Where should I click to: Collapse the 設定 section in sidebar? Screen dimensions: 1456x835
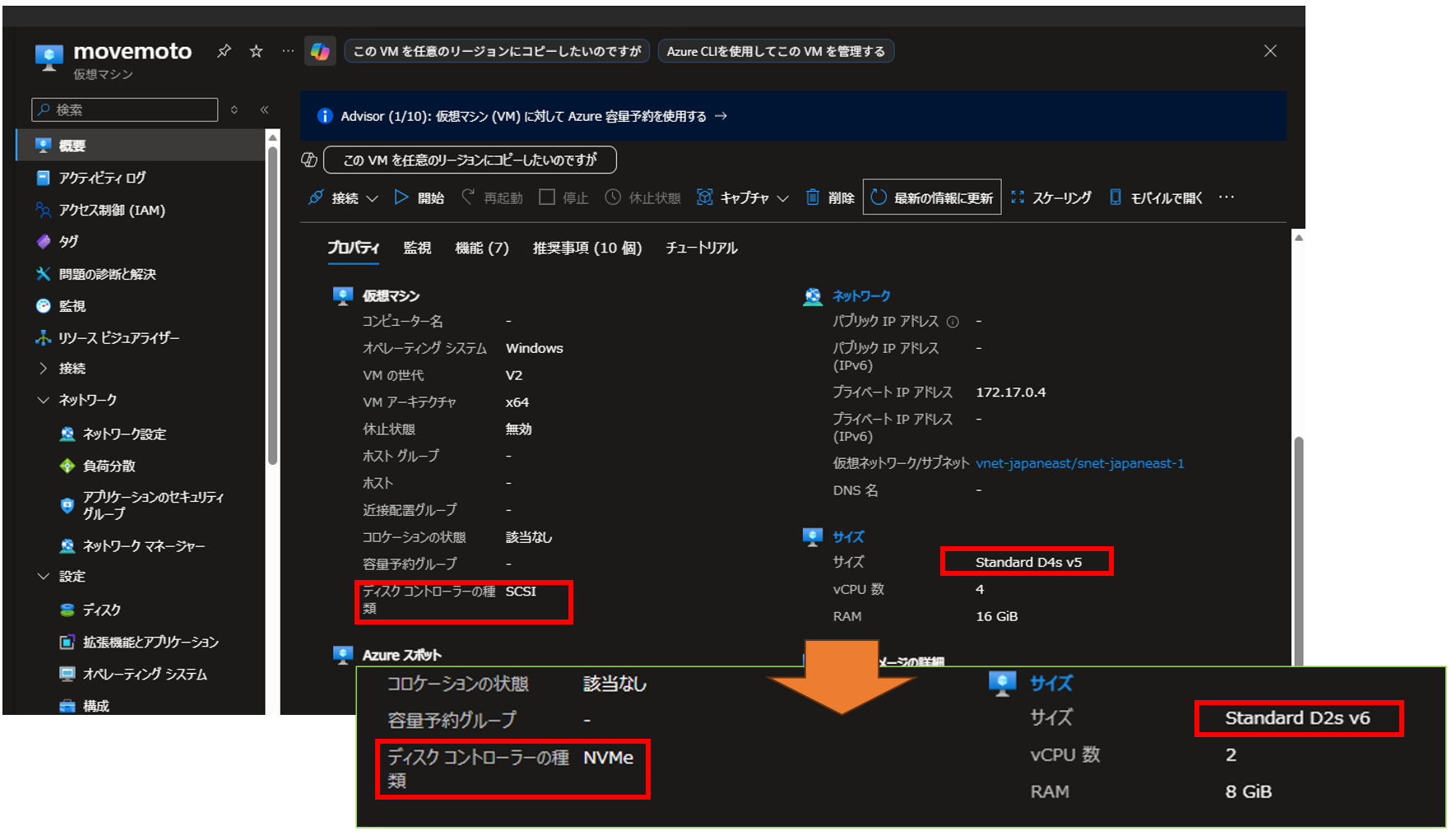pyautogui.click(x=44, y=577)
